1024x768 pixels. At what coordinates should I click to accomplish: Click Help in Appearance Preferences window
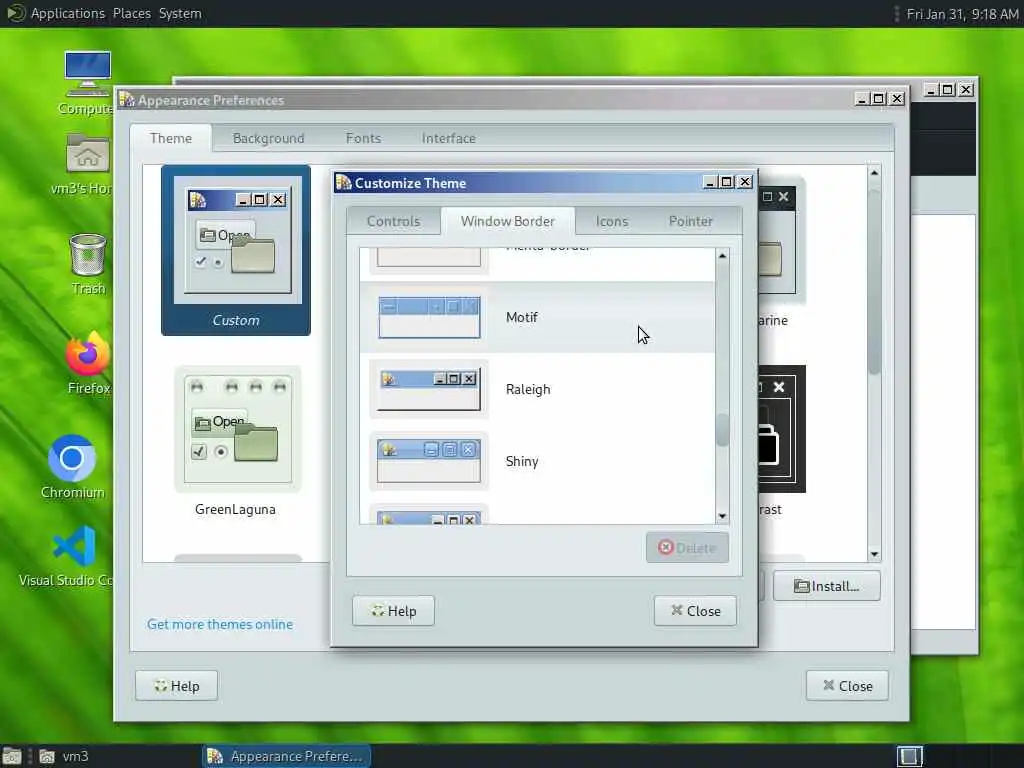[x=176, y=686]
